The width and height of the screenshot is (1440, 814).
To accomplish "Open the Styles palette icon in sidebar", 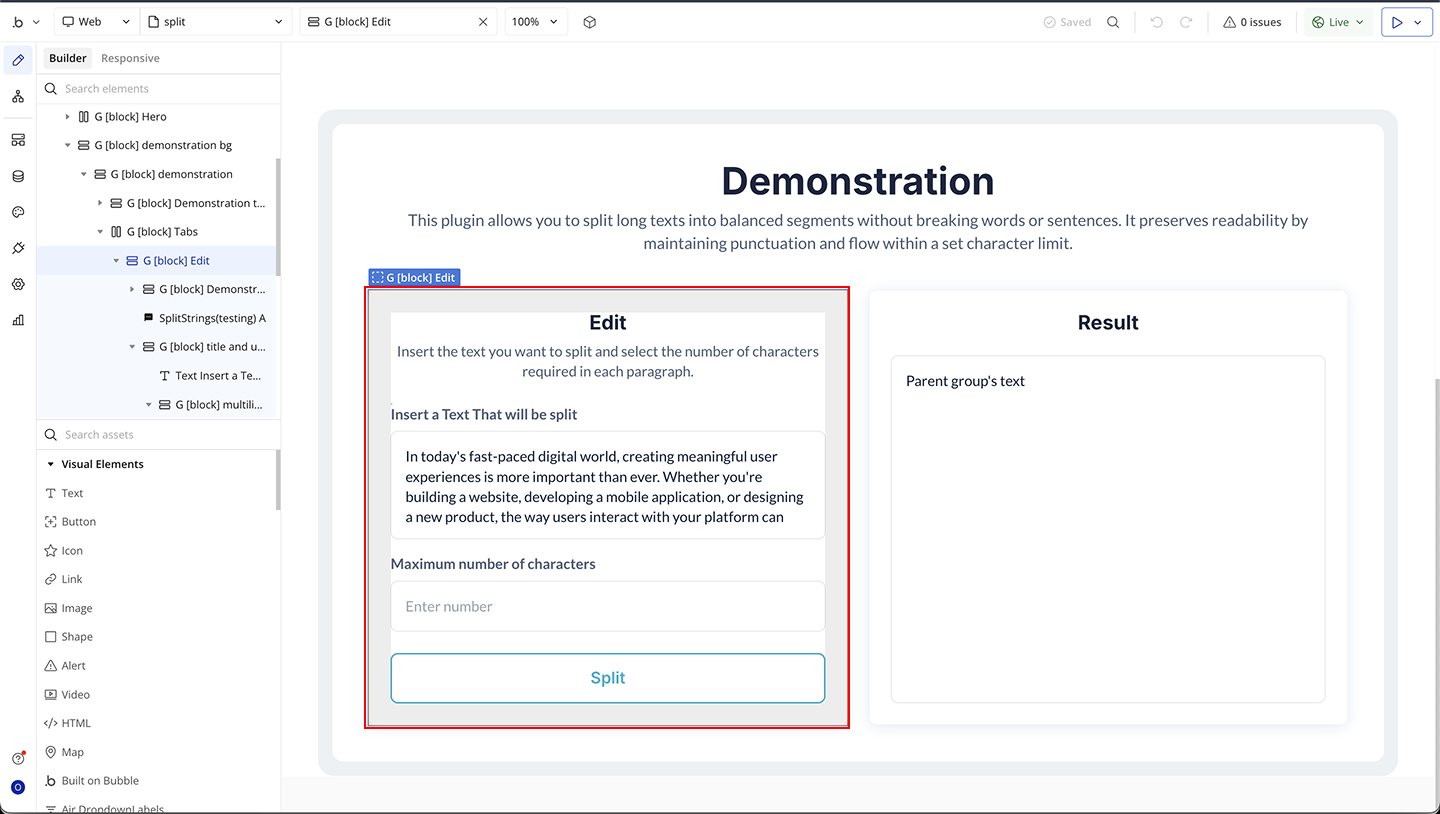I will coord(18,212).
